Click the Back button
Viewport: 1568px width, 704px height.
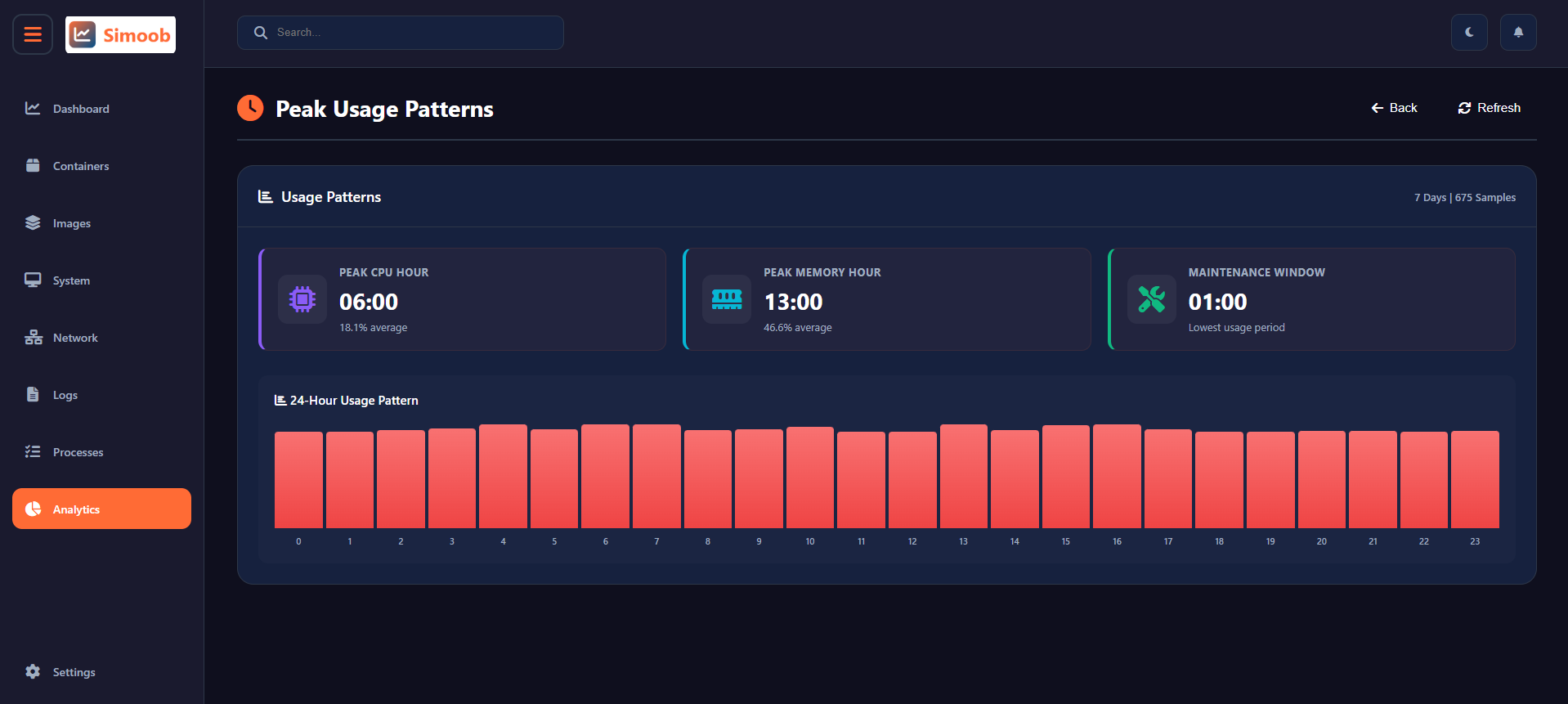point(1394,108)
